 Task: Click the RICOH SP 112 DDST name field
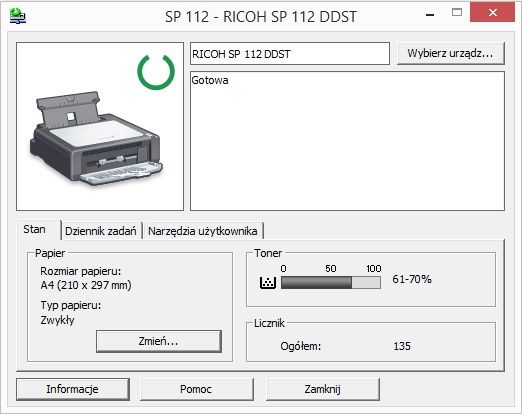click(x=290, y=53)
